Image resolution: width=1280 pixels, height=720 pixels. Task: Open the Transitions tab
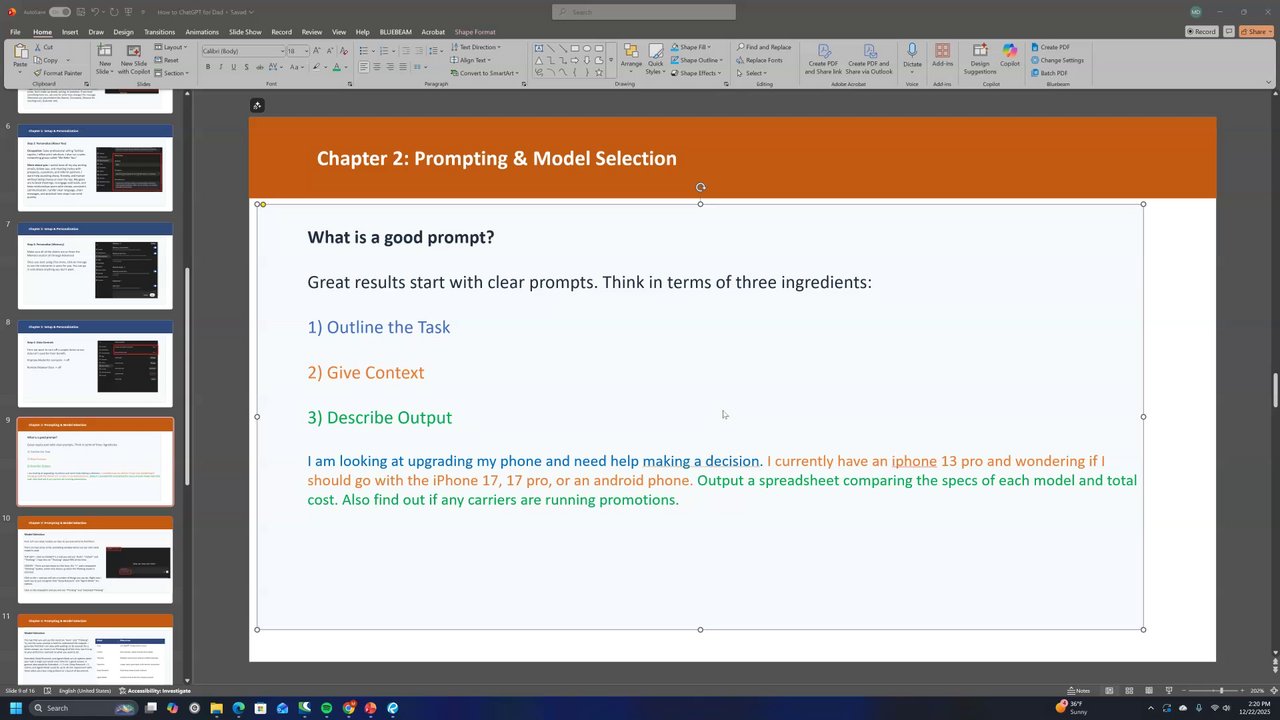pyautogui.click(x=159, y=32)
